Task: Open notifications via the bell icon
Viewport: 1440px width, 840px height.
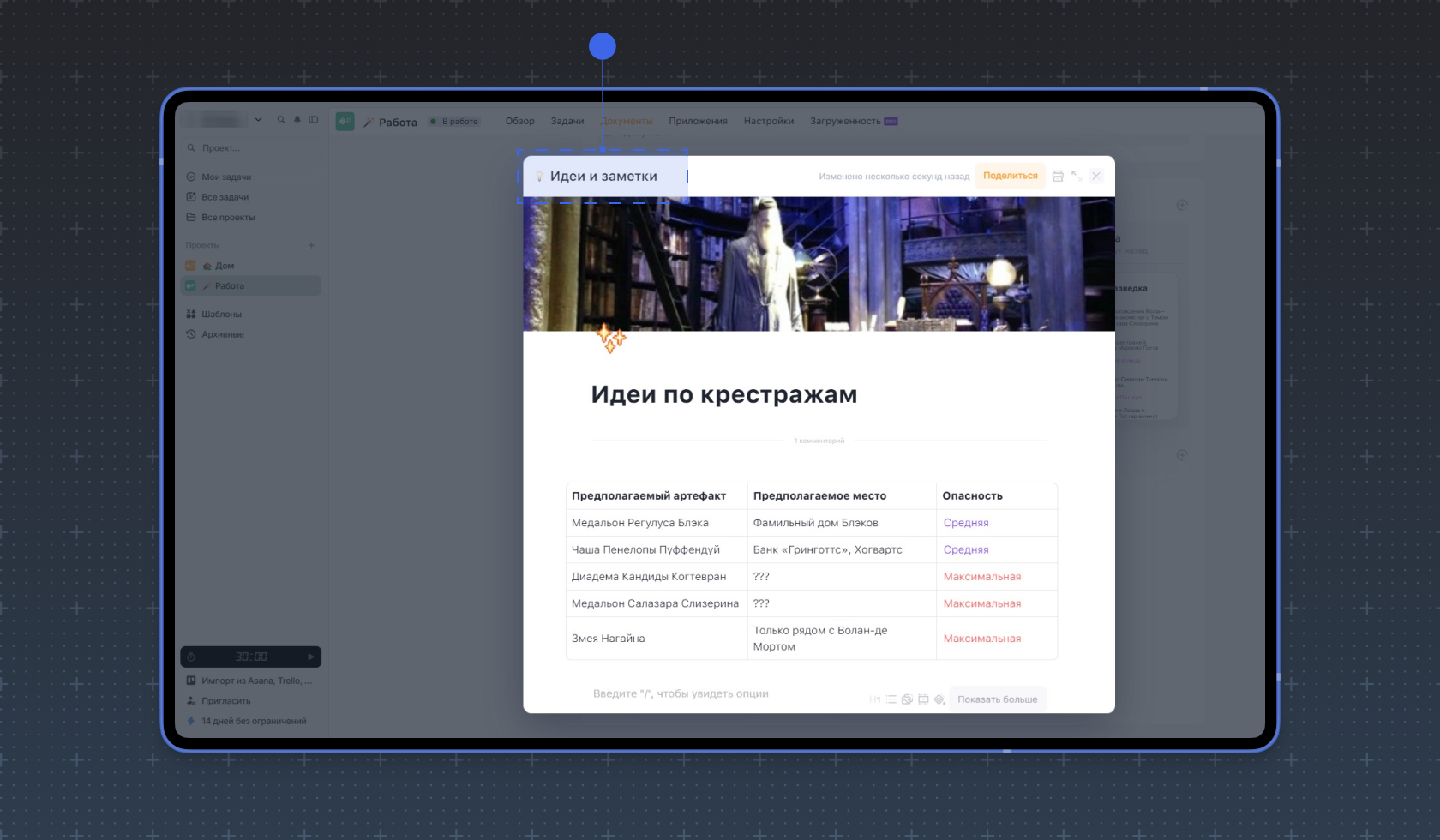Action: [297, 120]
